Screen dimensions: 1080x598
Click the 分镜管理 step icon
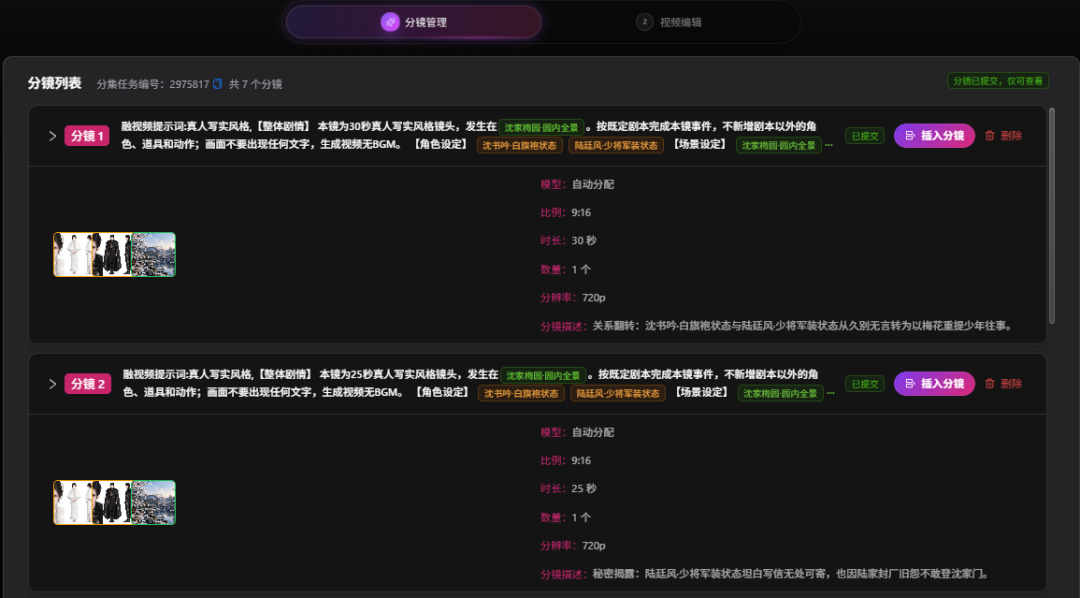[390, 22]
